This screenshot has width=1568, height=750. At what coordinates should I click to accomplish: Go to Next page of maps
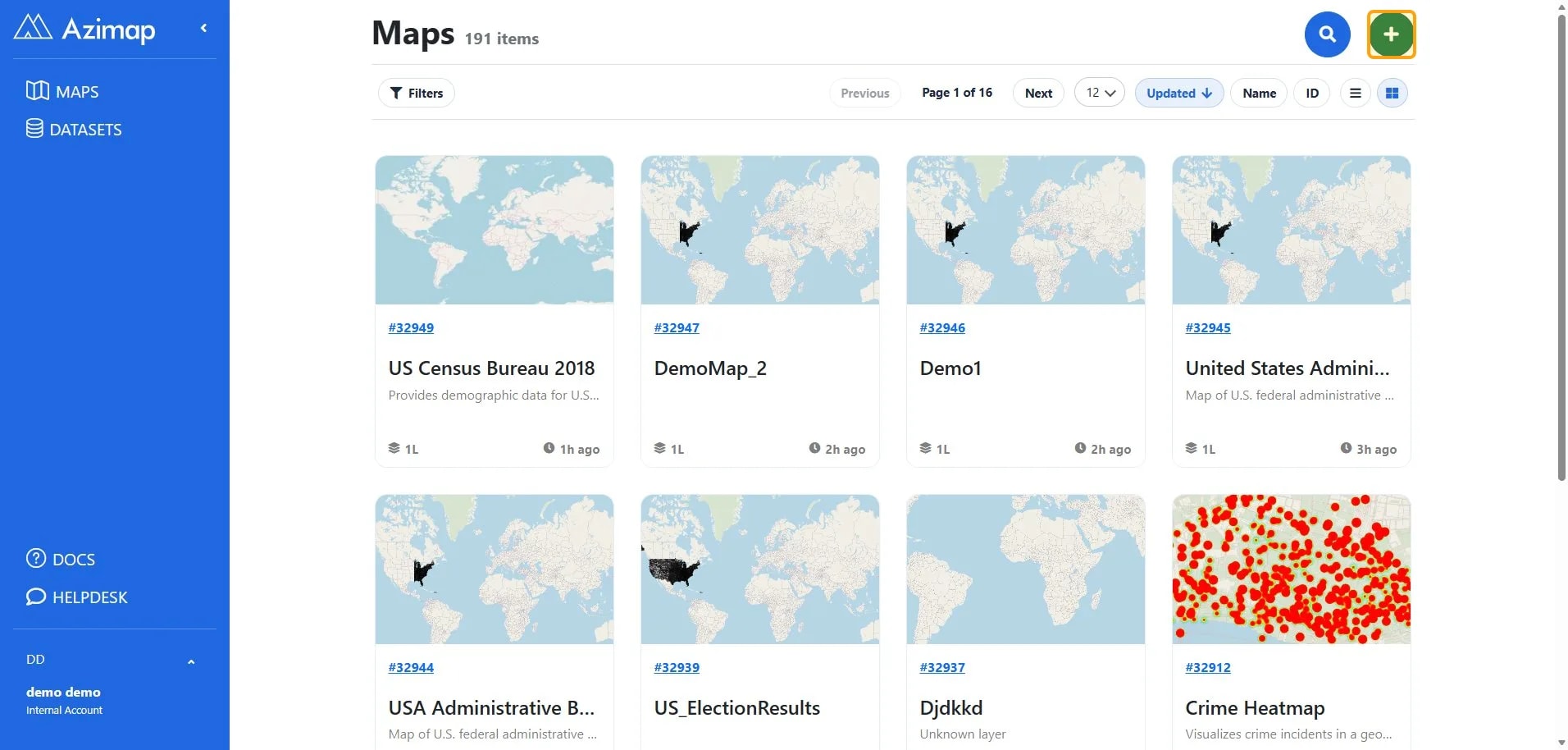point(1038,94)
